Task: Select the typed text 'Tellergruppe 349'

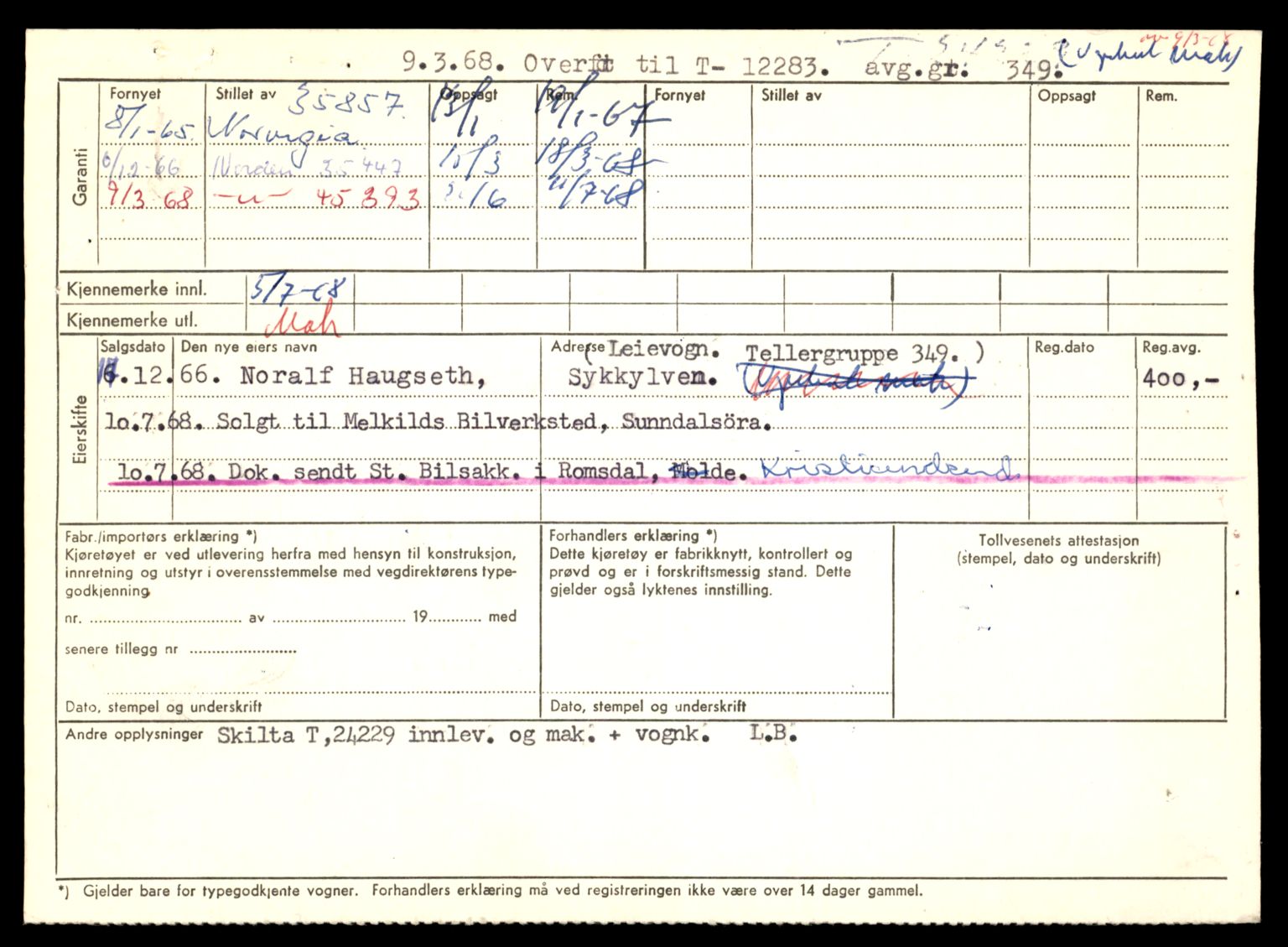Action: [x=852, y=352]
